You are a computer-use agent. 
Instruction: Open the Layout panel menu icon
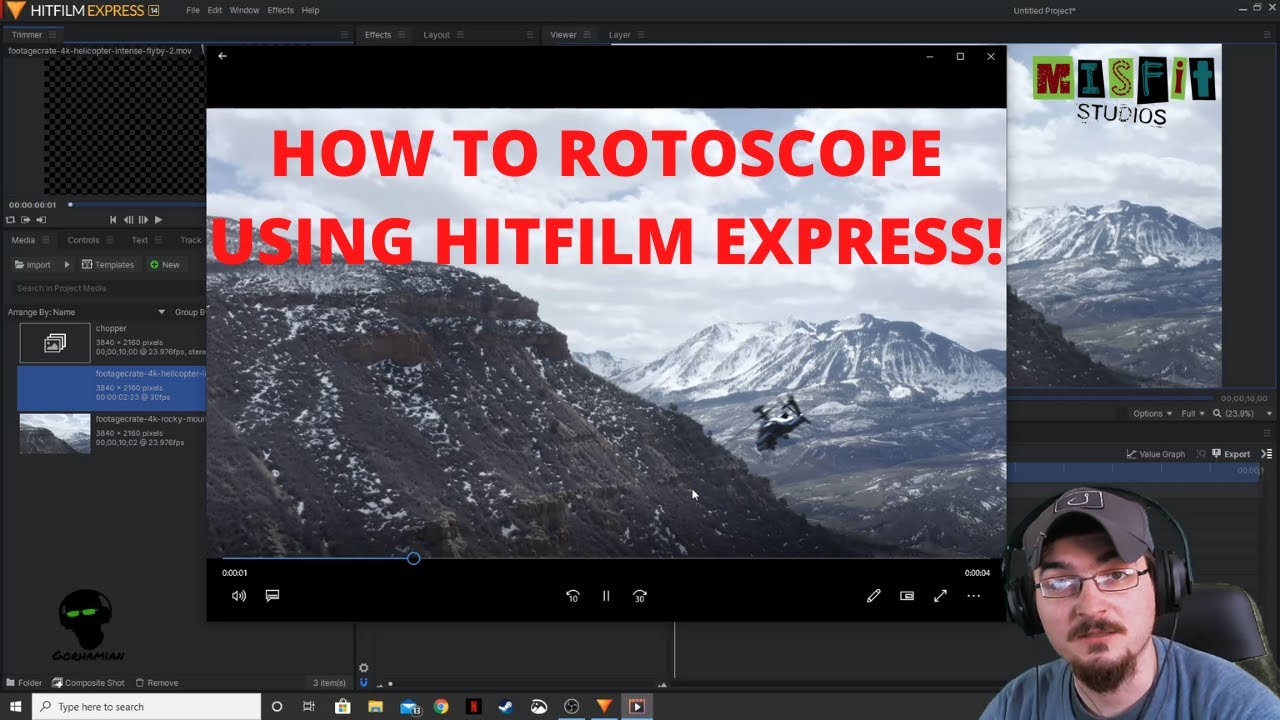click(x=461, y=35)
